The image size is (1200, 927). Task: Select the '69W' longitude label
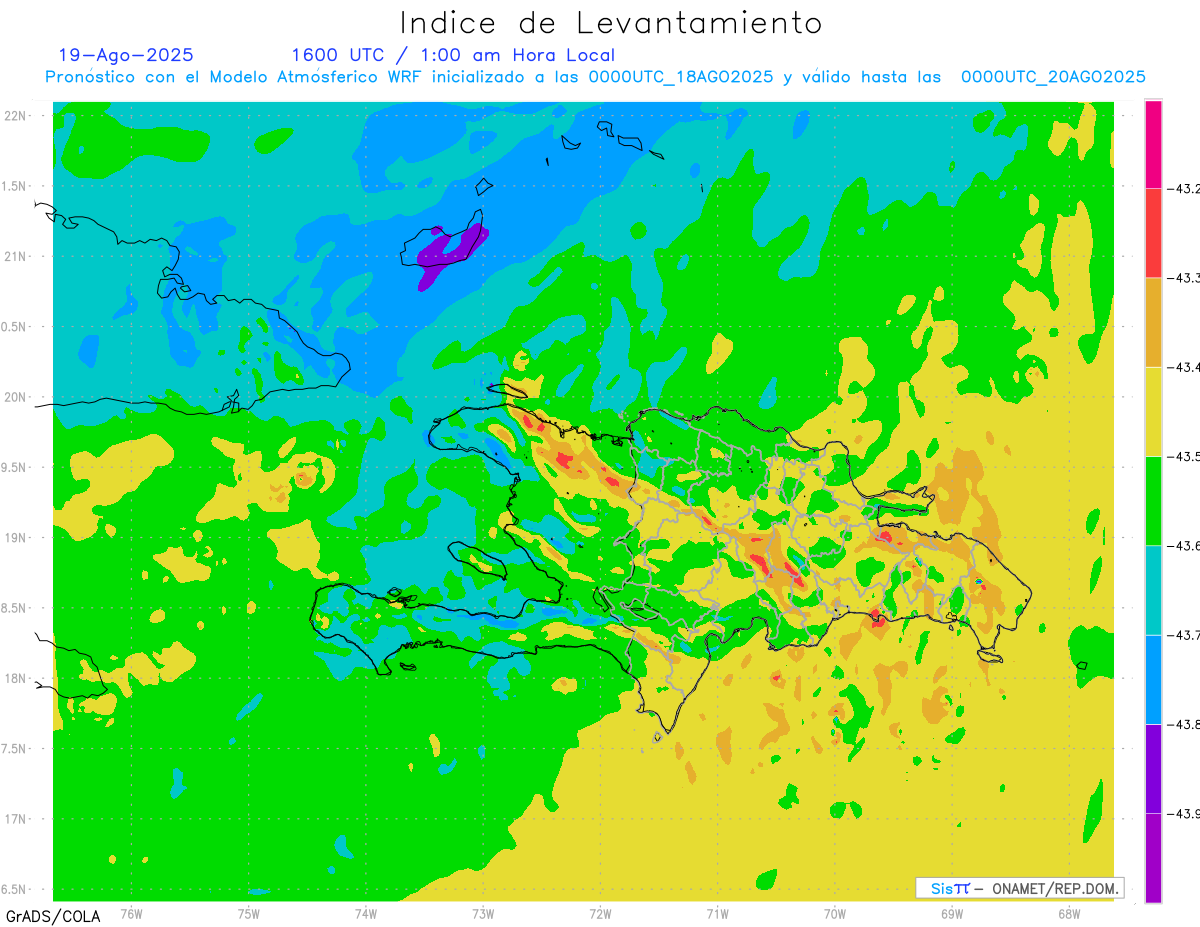[952, 913]
